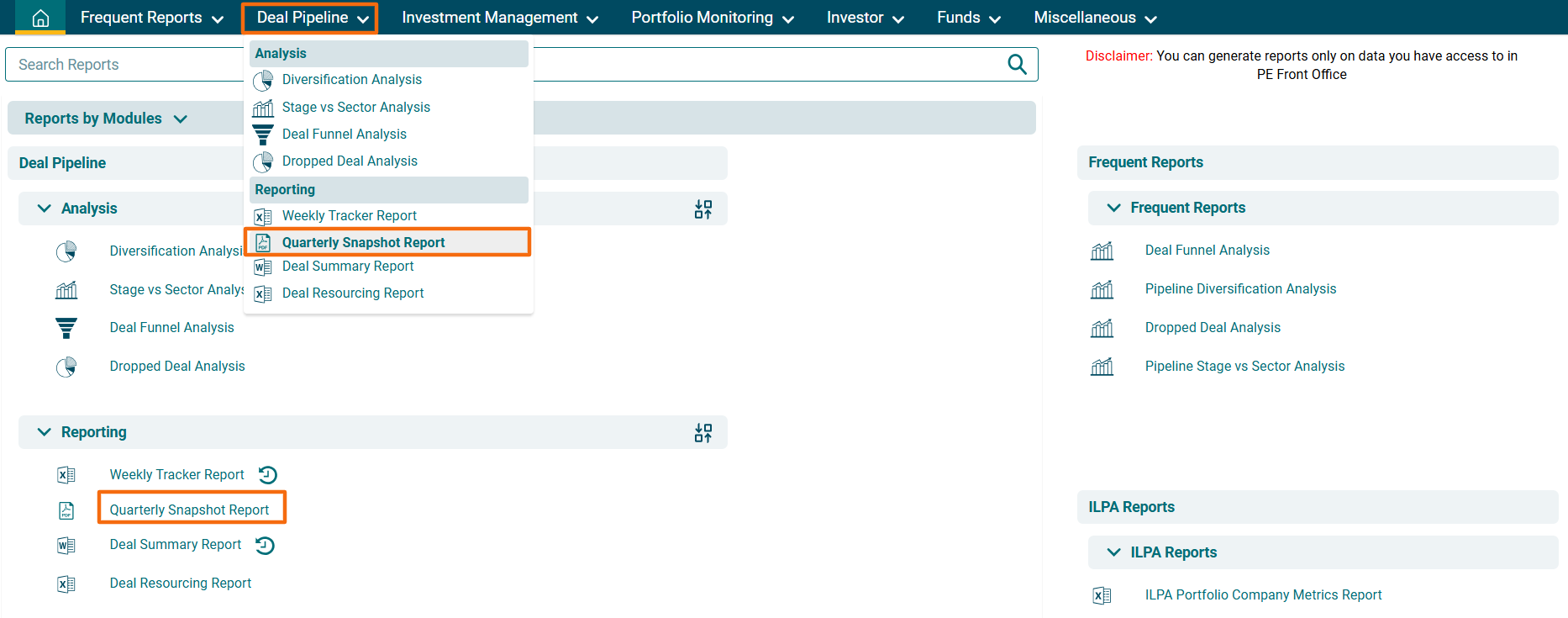Click the search magnifier icon
This screenshot has width=1568, height=618.
1017,65
